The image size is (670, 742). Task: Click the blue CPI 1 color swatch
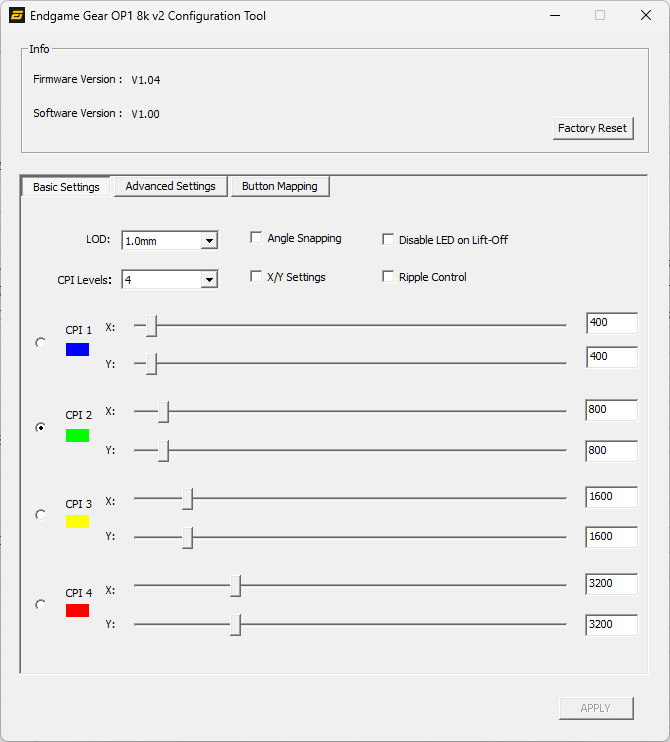point(77,350)
